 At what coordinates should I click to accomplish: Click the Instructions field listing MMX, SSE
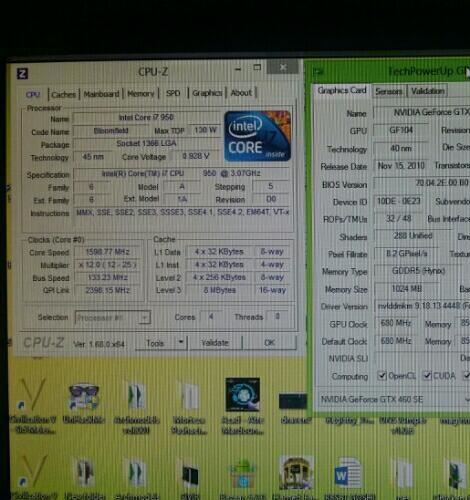tap(182, 212)
